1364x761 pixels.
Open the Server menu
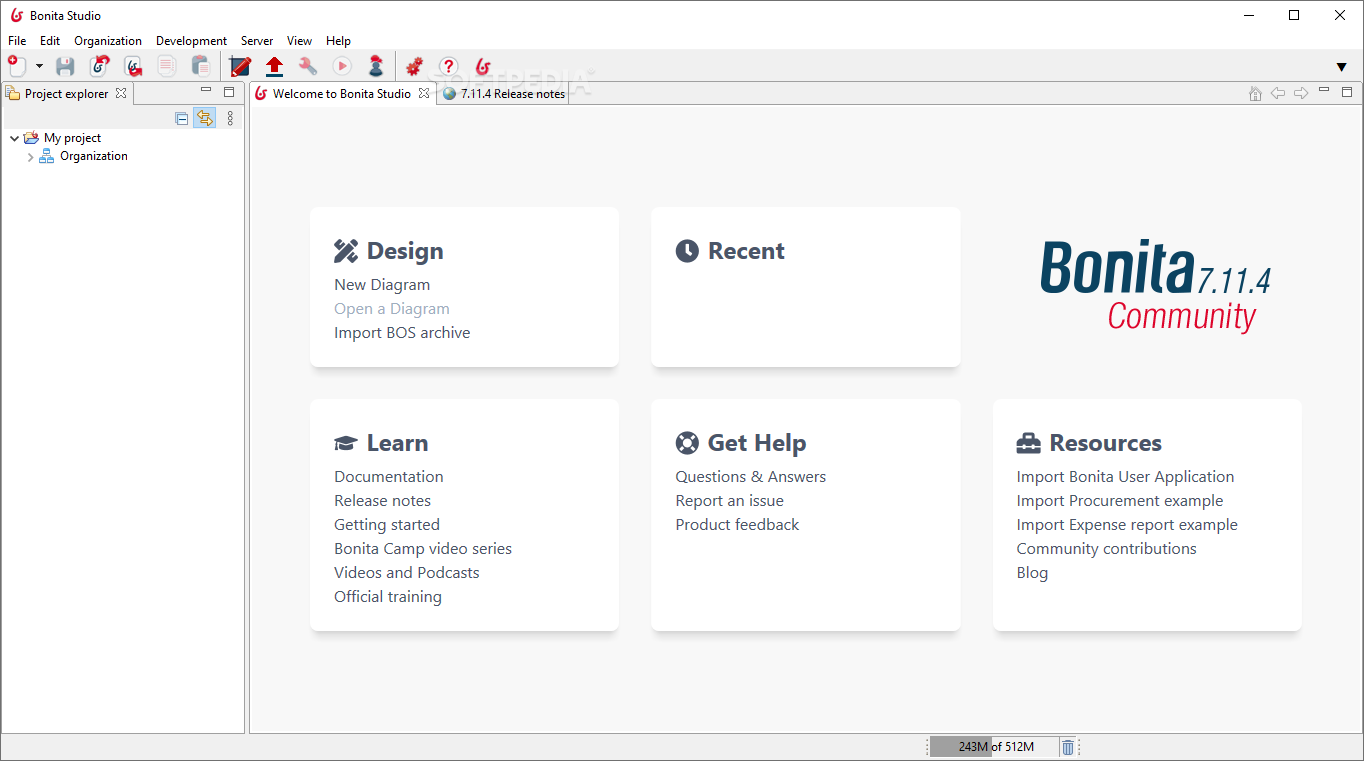[257, 41]
